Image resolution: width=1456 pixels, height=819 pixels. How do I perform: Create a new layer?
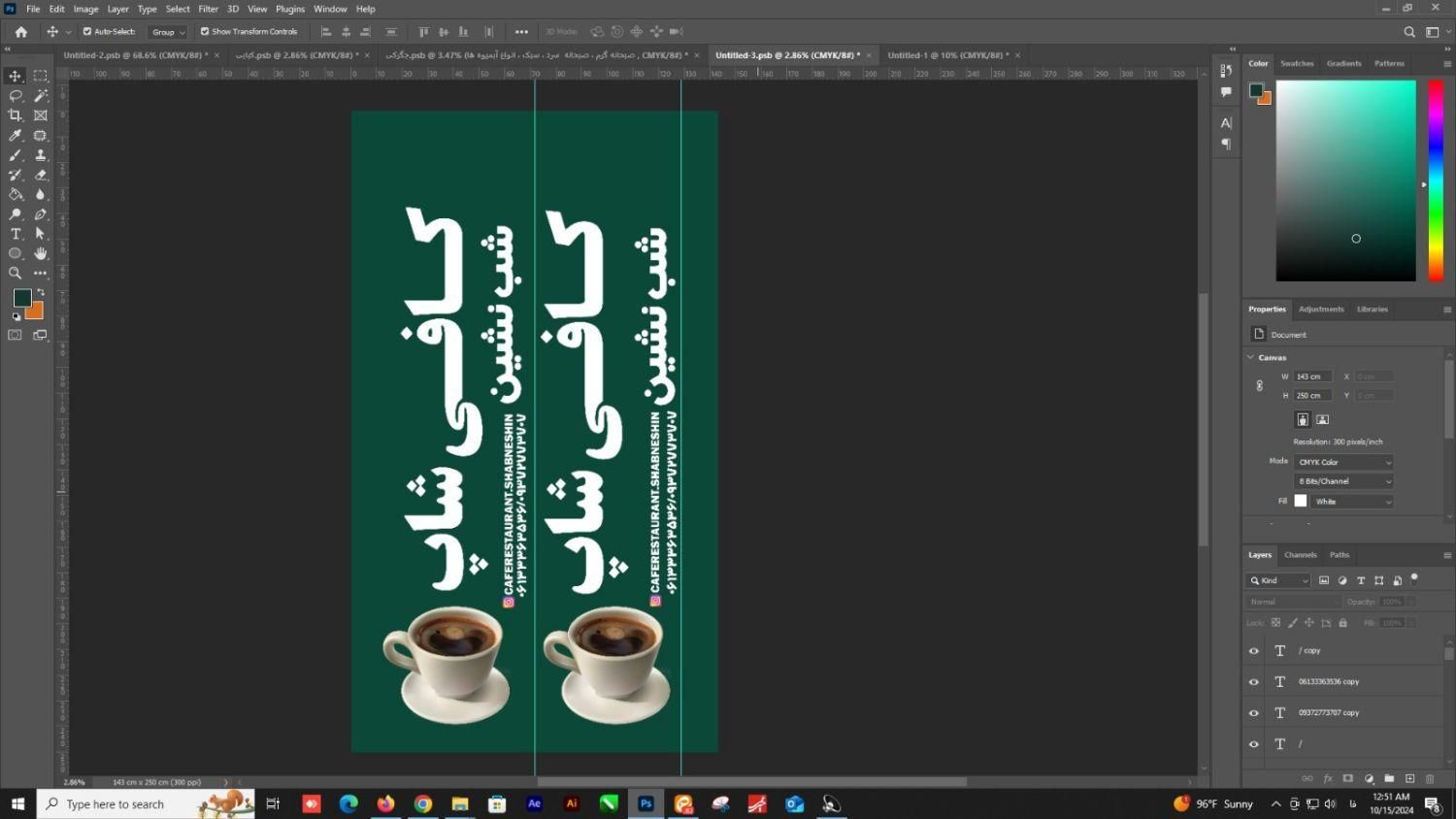pyautogui.click(x=1409, y=778)
